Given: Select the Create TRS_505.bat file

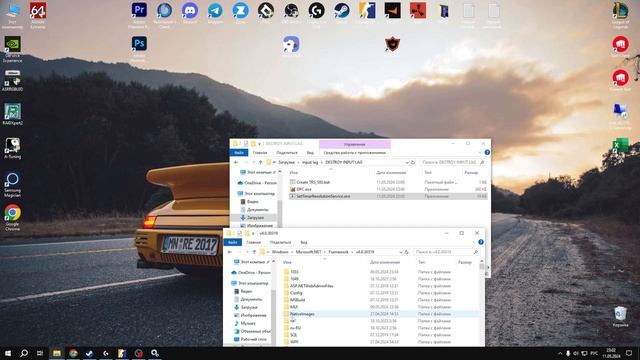Looking at the screenshot, I should pos(313,182).
